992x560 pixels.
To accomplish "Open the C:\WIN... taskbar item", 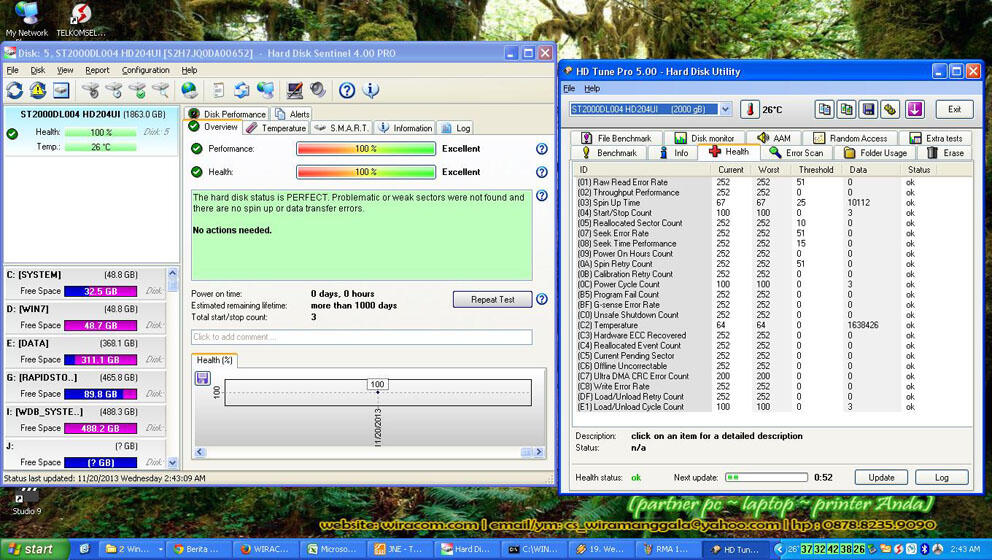I will pyautogui.click(x=533, y=549).
